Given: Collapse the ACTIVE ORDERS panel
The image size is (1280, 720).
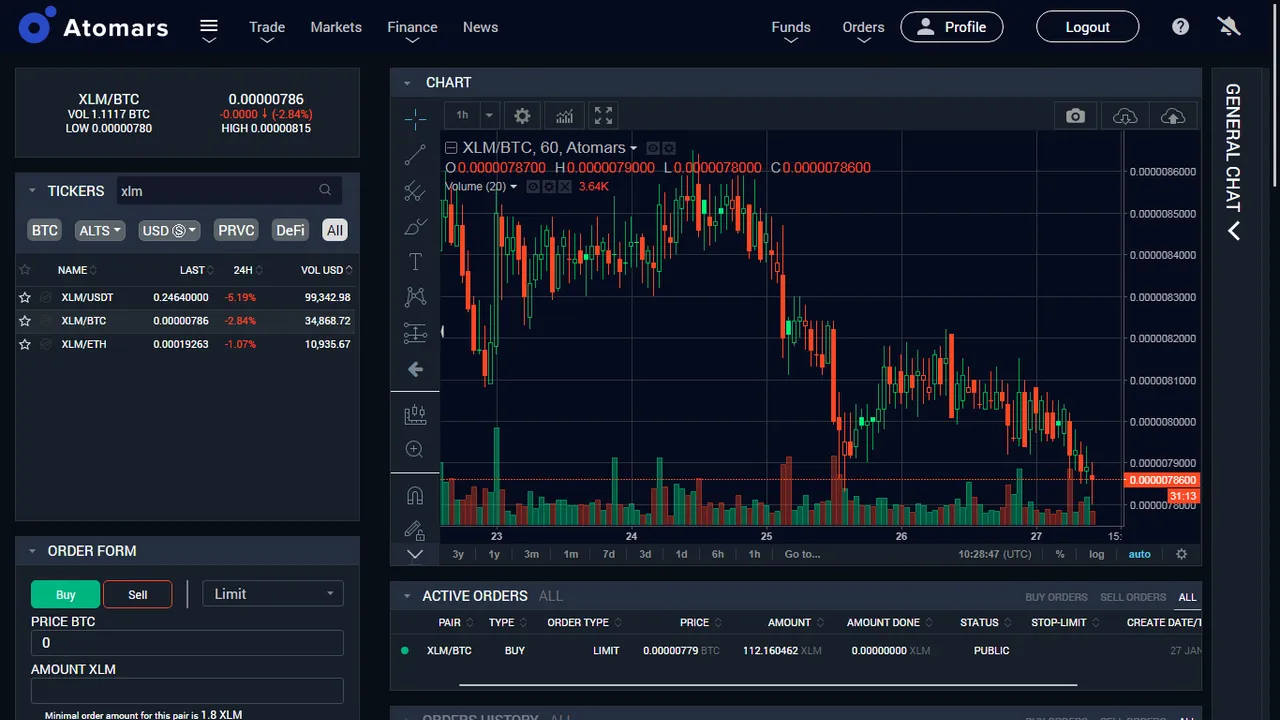Looking at the screenshot, I should (407, 596).
